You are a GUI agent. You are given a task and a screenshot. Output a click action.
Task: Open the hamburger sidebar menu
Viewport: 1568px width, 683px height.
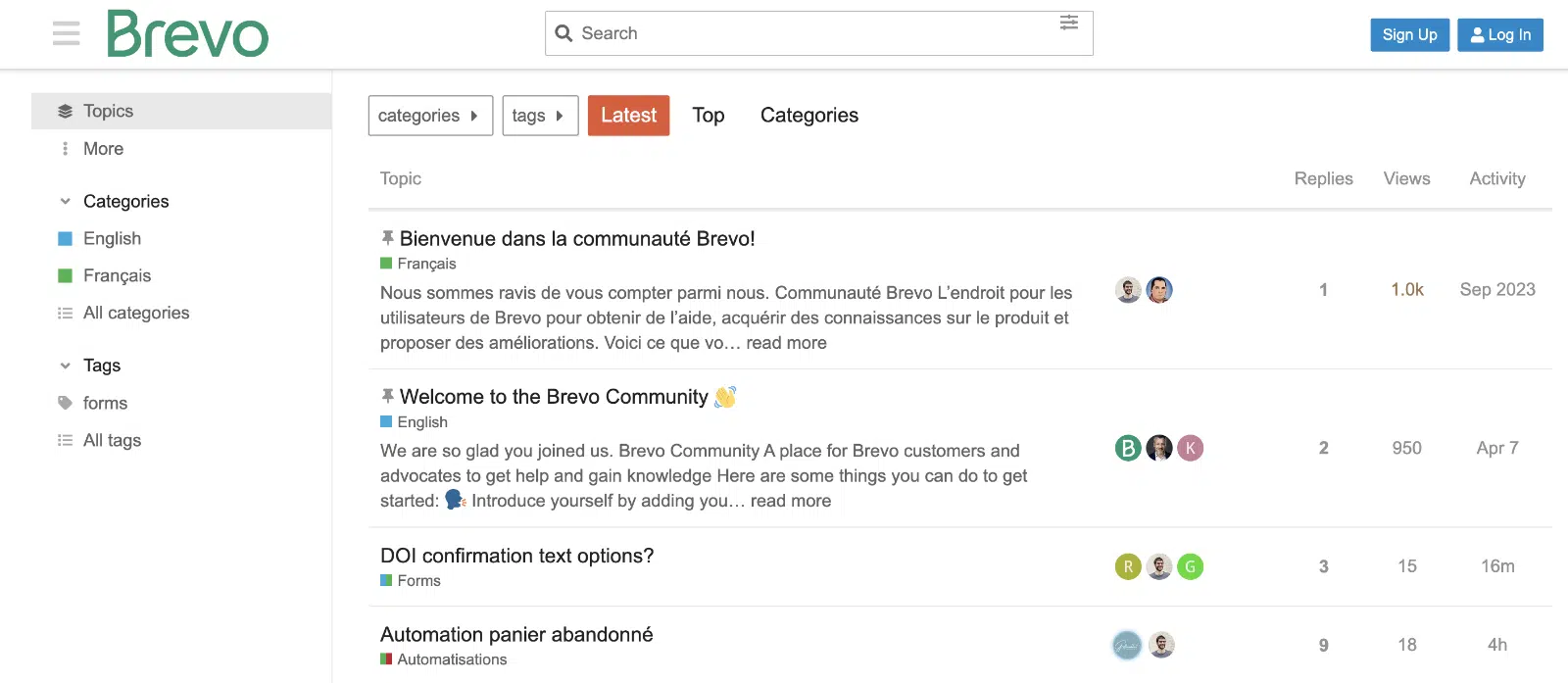67,34
